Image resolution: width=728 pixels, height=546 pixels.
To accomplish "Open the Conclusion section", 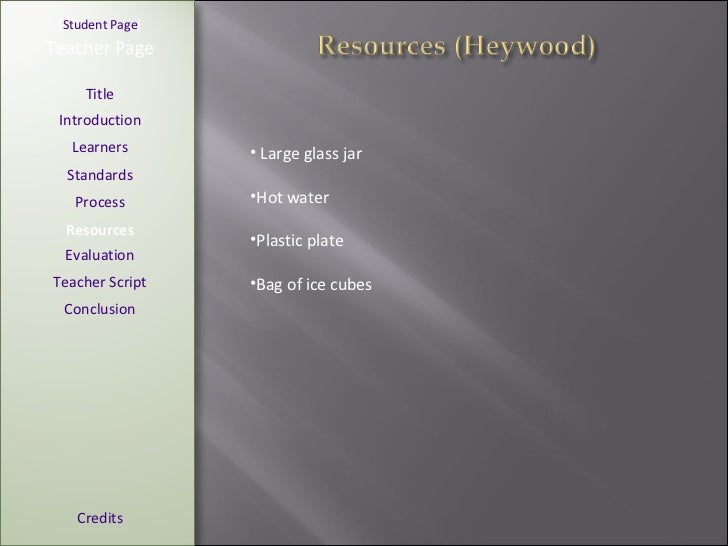I will click(100, 309).
